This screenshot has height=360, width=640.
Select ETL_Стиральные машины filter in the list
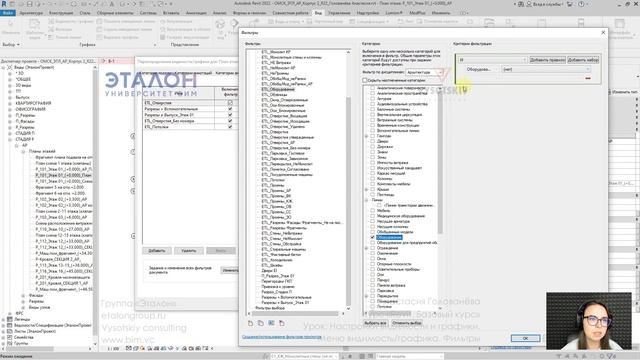click(283, 249)
